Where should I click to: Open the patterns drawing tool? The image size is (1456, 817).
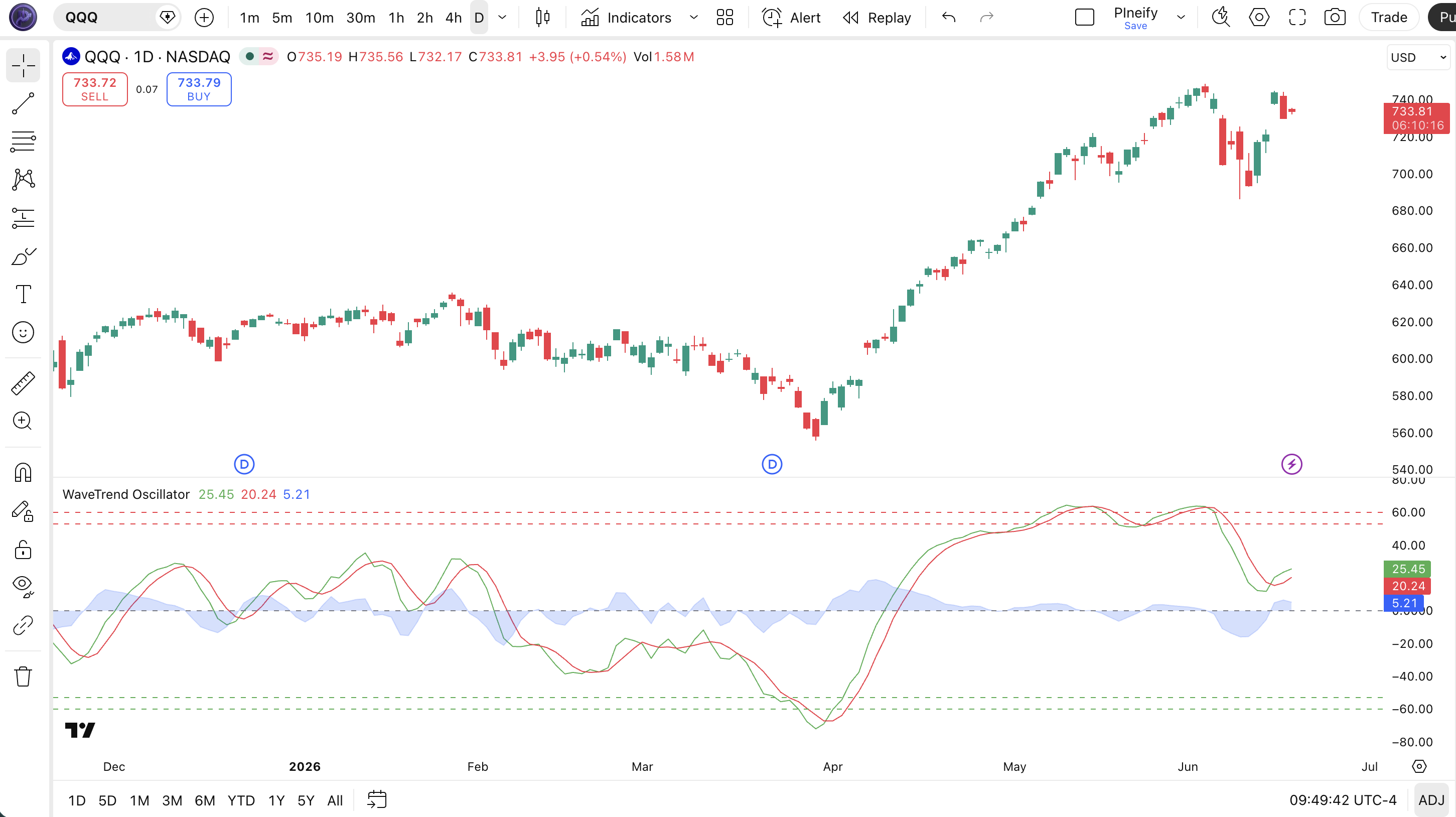(x=23, y=180)
